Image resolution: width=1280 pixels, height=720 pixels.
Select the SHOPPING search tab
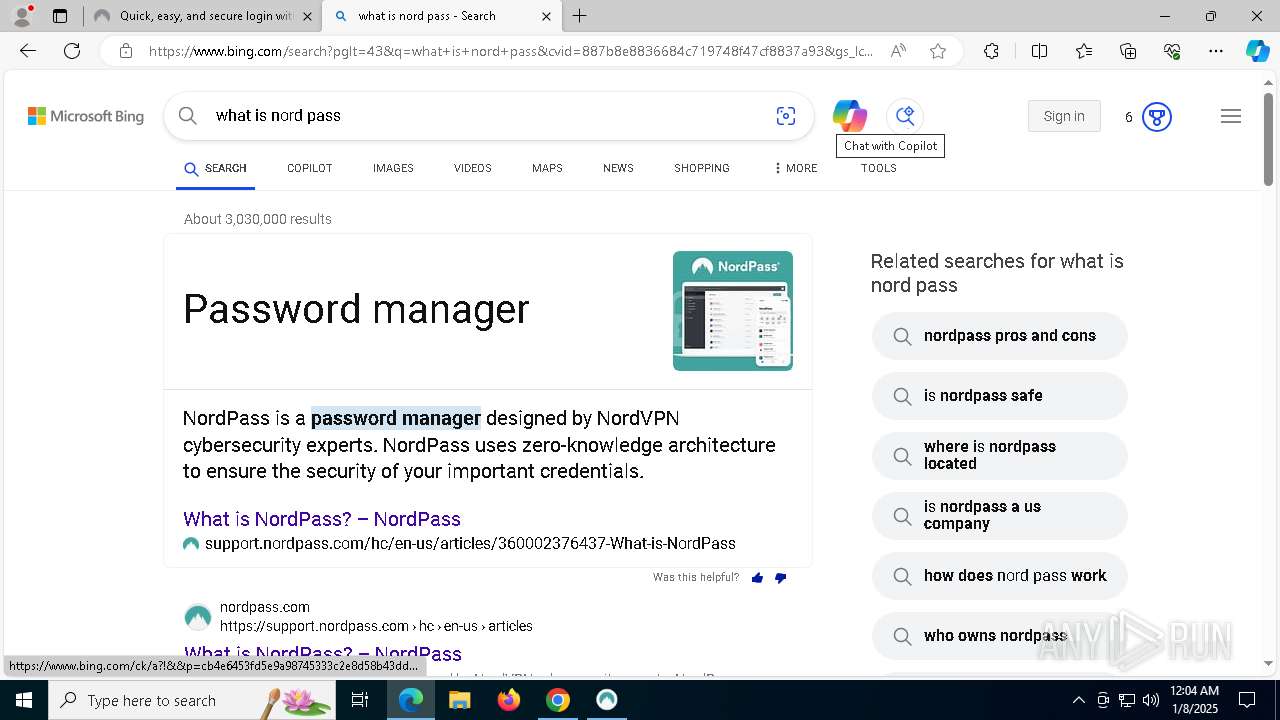[701, 168]
